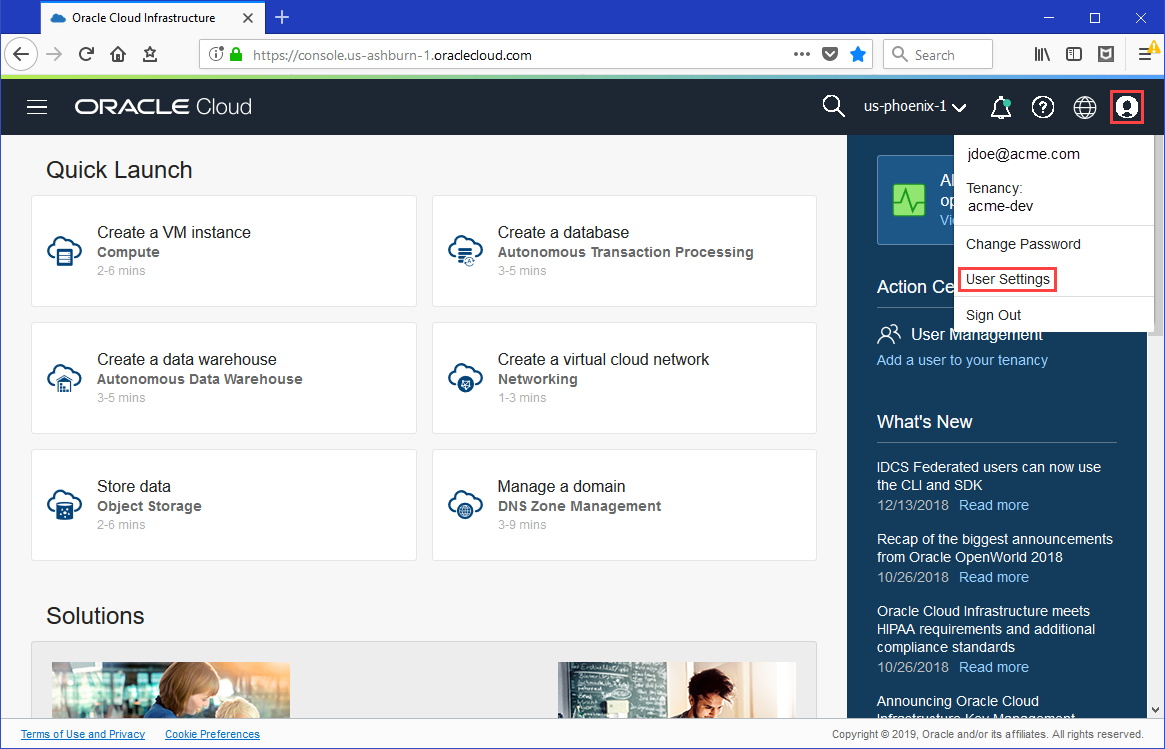Open the help question mark icon
The height and width of the screenshot is (749, 1165).
(1042, 107)
